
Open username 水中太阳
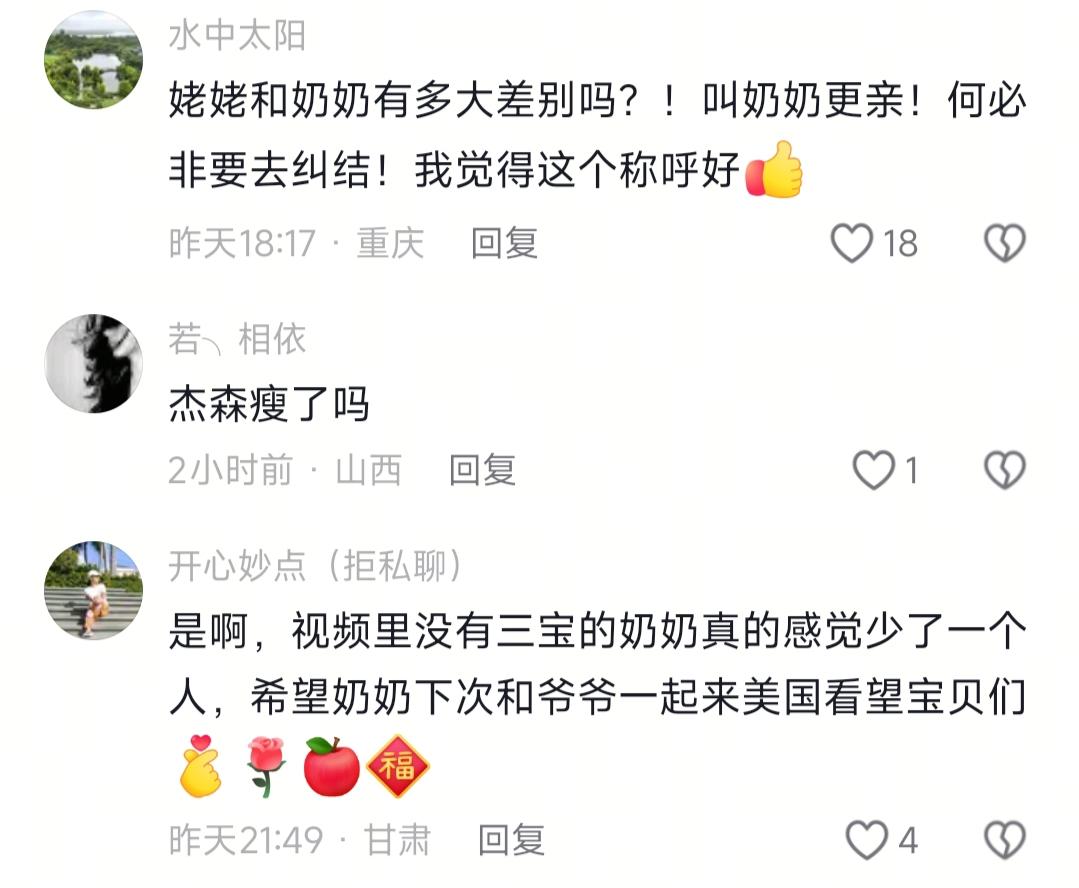[237, 35]
